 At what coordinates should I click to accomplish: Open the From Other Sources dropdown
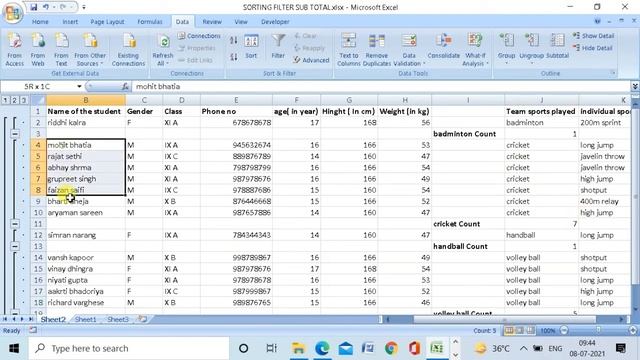pos(90,50)
